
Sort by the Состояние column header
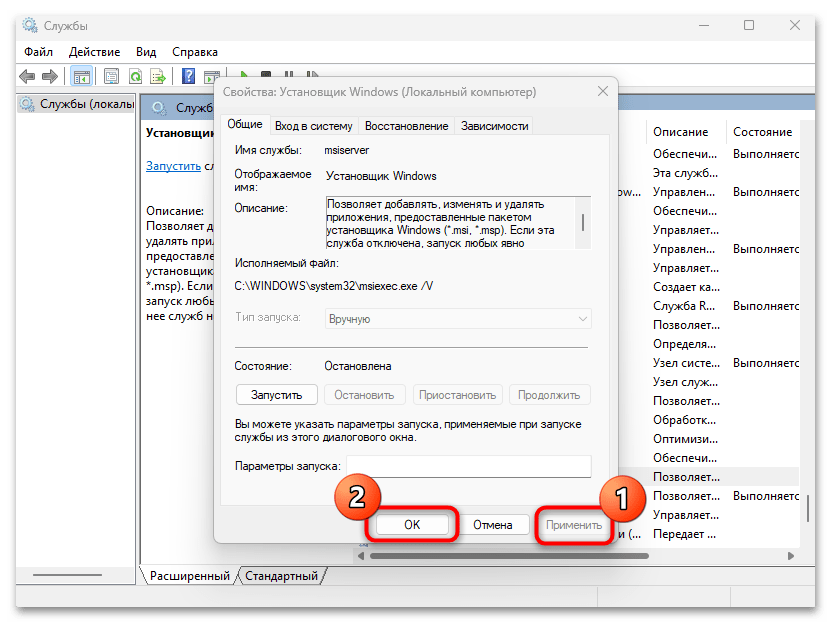click(x=762, y=132)
